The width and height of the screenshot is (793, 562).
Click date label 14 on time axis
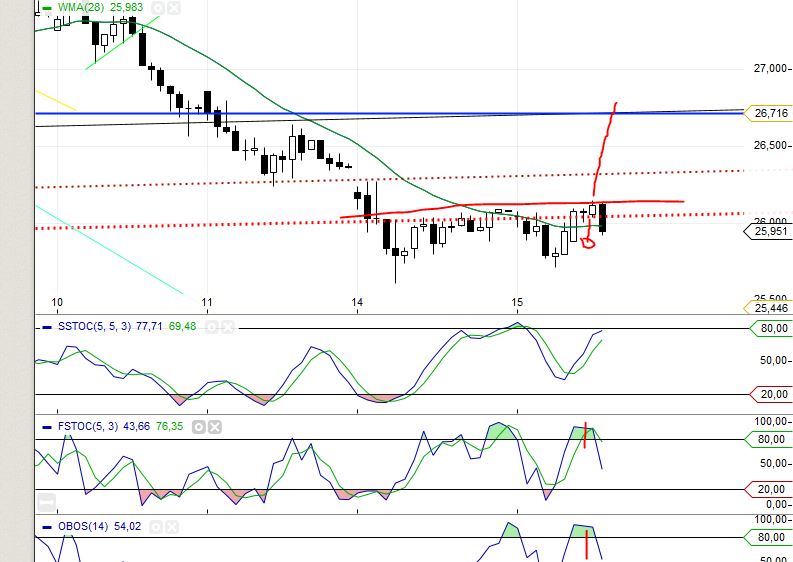357,302
